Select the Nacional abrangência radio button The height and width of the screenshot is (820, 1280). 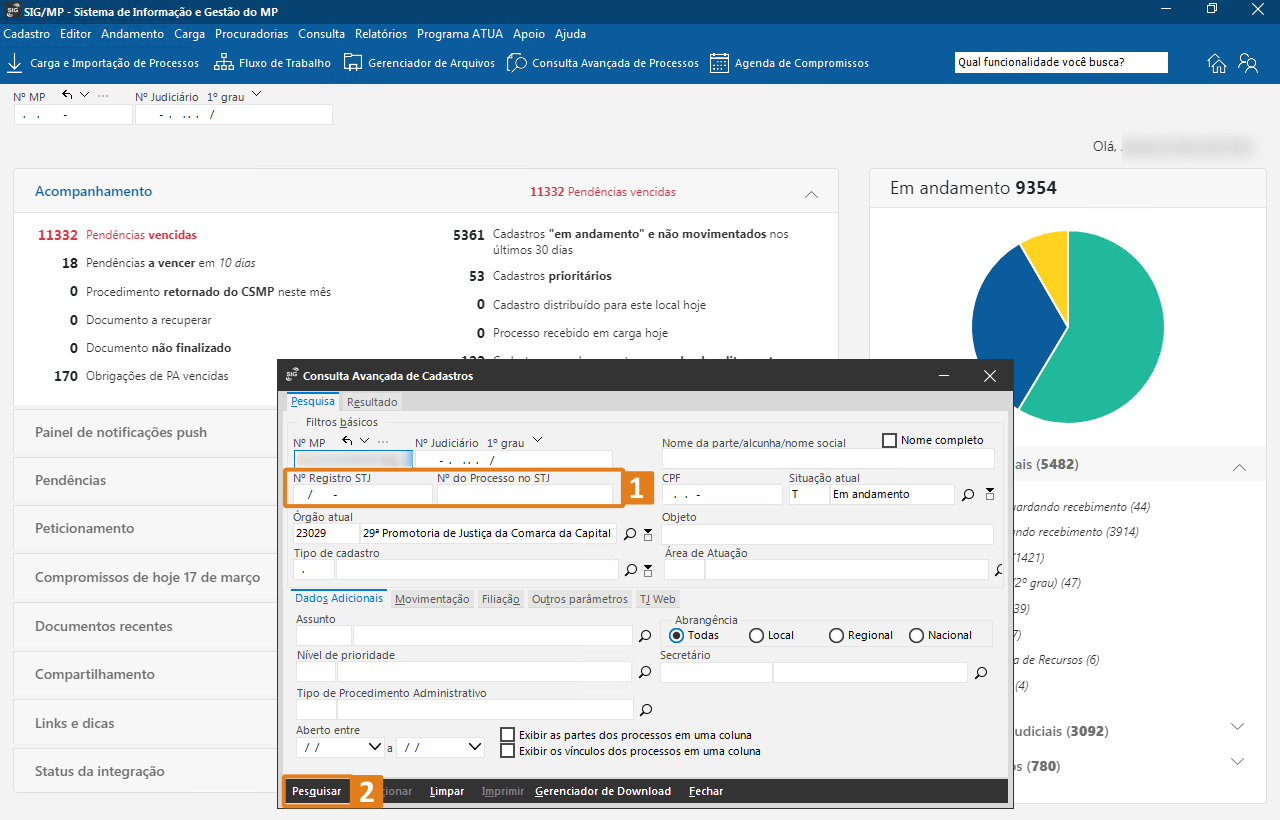(917, 635)
